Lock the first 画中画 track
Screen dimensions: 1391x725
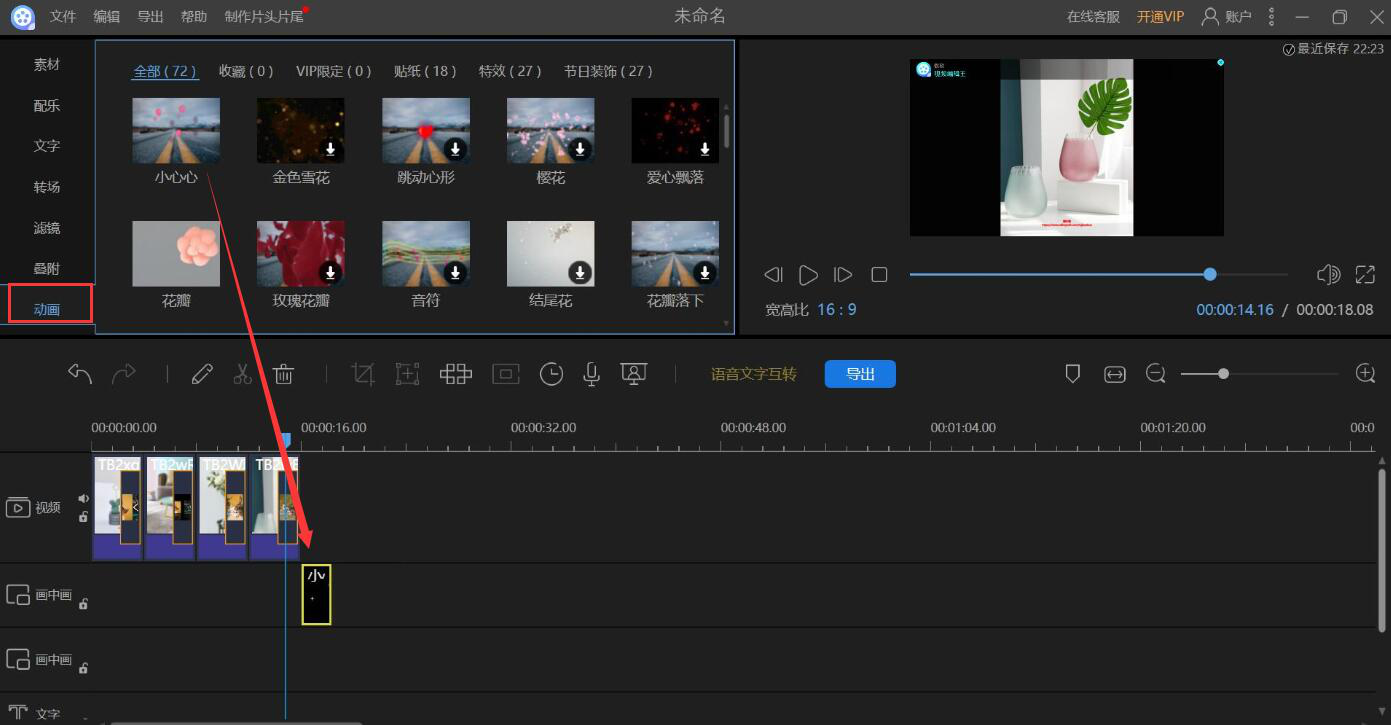[84, 603]
